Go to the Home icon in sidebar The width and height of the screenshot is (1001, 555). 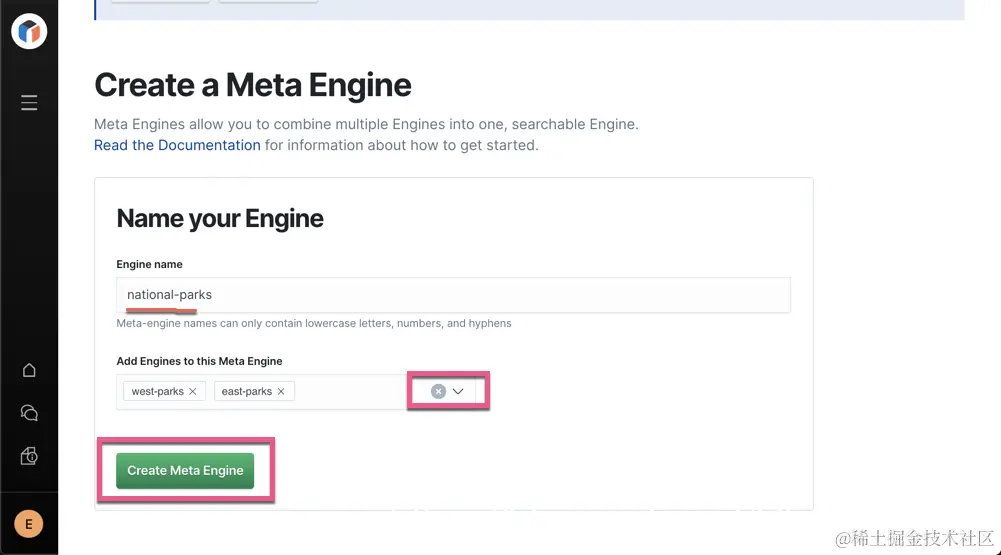click(29, 370)
